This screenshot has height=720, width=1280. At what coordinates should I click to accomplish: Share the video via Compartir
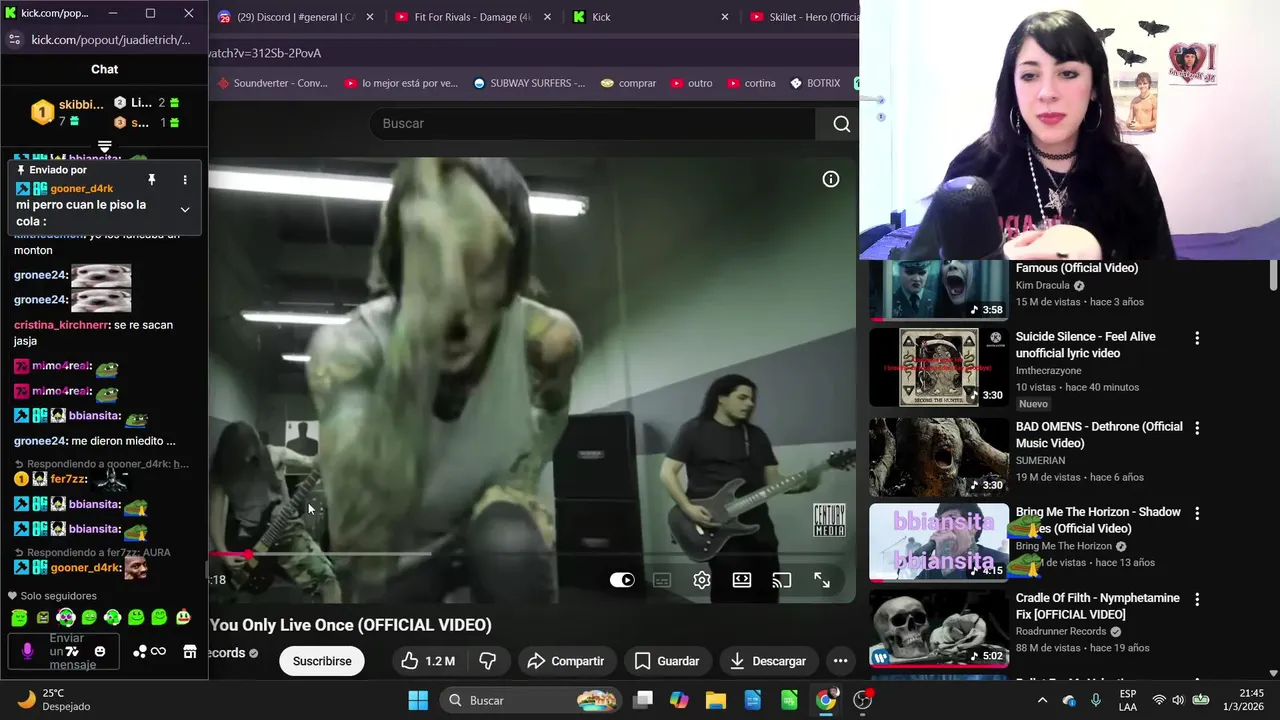click(x=566, y=661)
